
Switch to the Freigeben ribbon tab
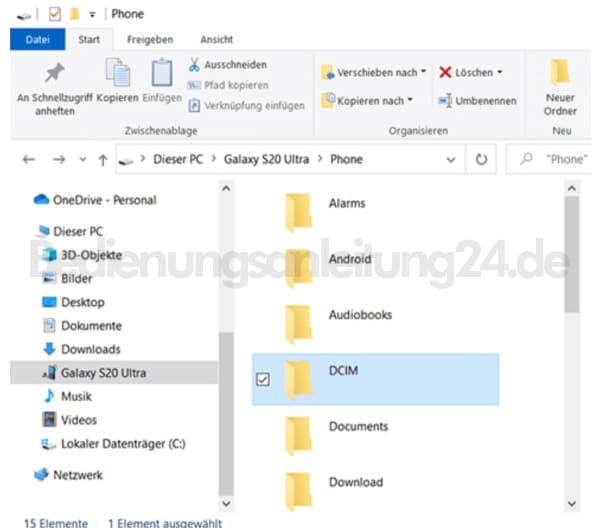pyautogui.click(x=150, y=39)
